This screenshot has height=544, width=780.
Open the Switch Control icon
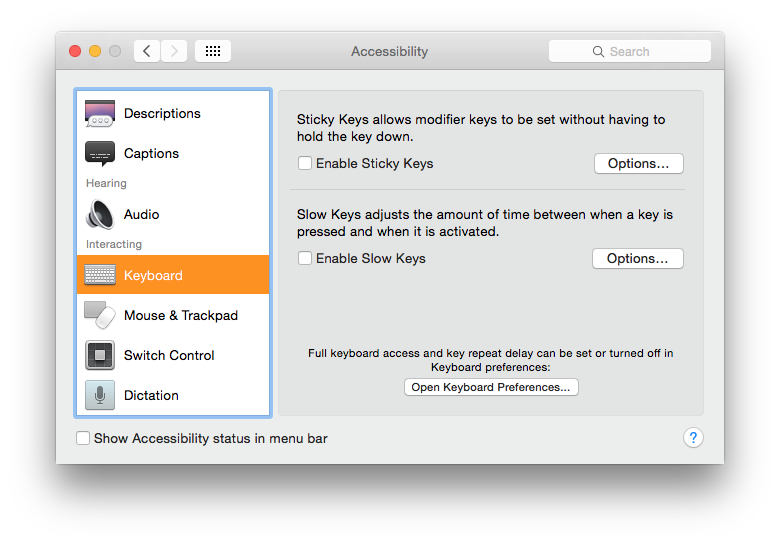pyautogui.click(x=100, y=355)
